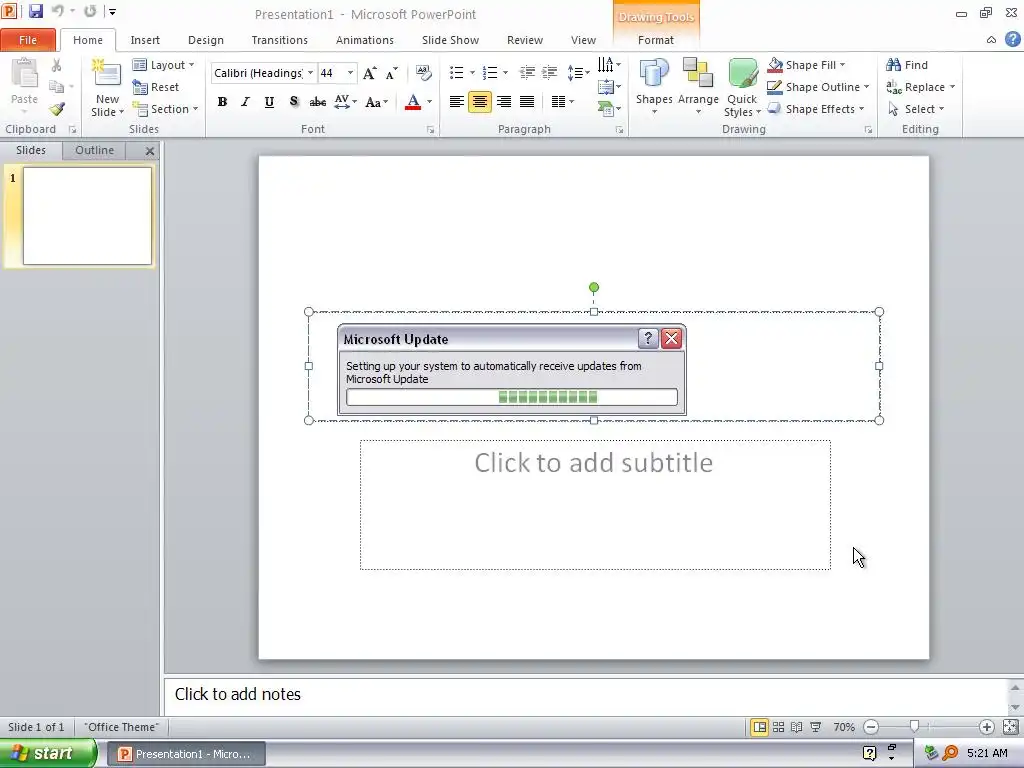The width and height of the screenshot is (1024, 768).
Task: Activate the Format Painter brush
Action: pyautogui.click(x=57, y=109)
